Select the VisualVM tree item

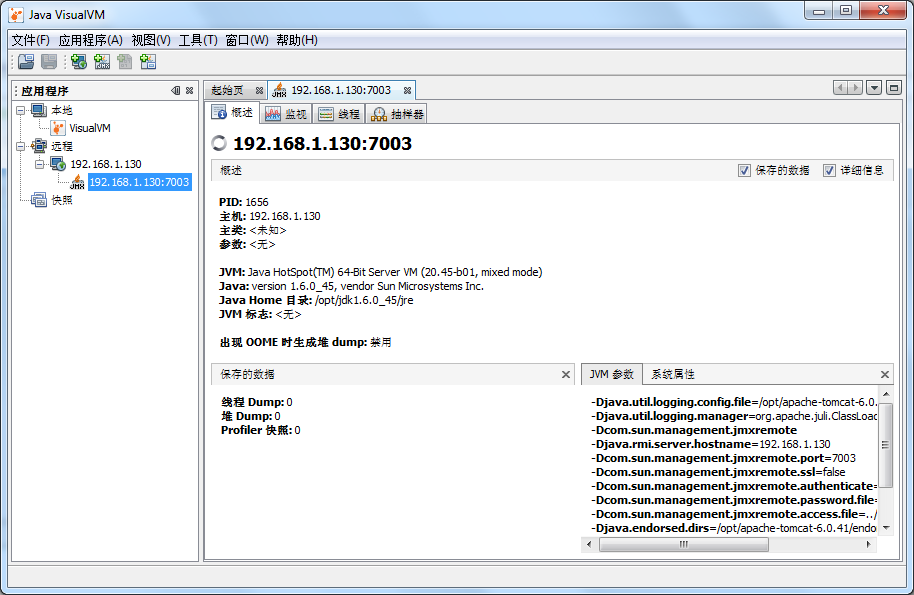click(90, 128)
